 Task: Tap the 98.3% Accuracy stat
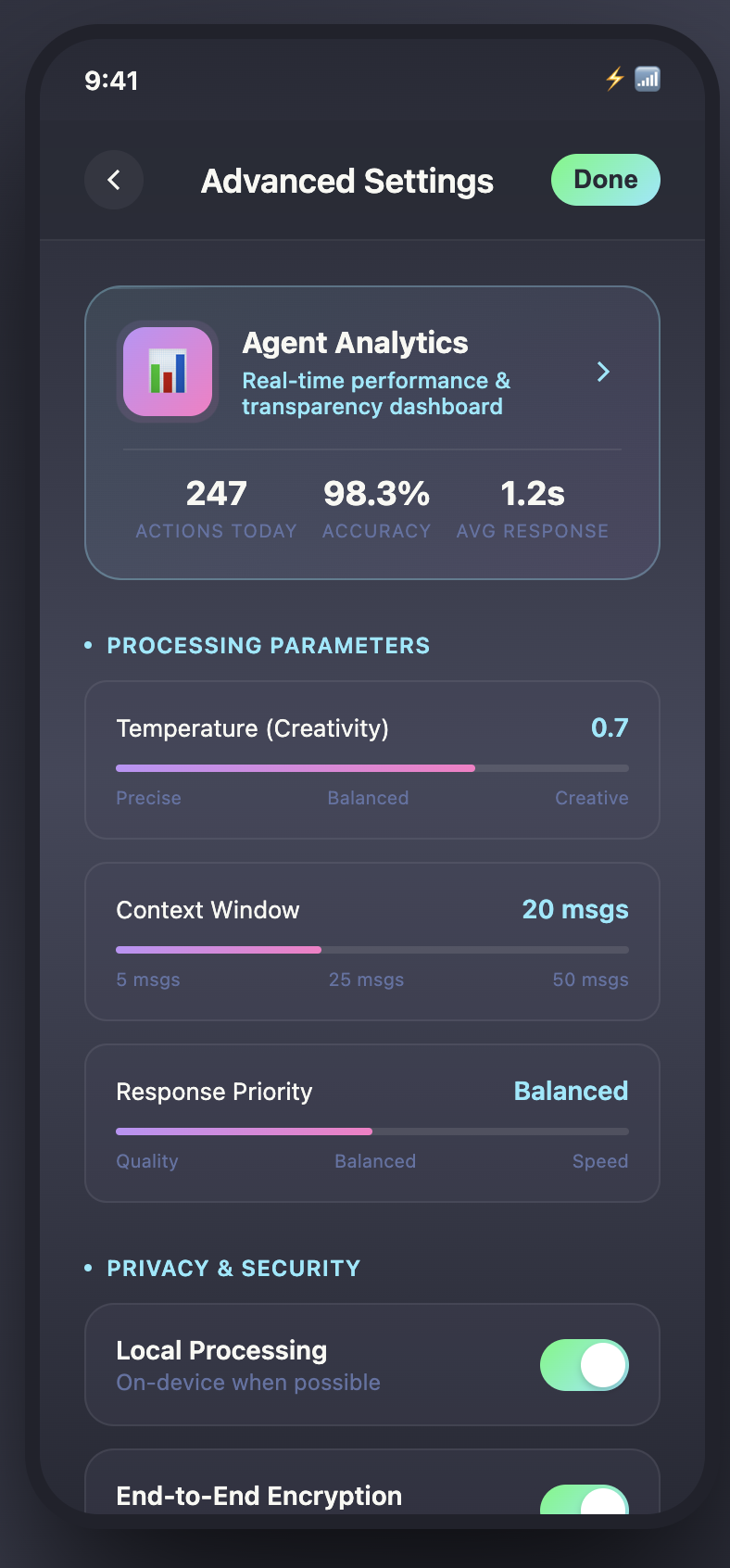[376, 505]
